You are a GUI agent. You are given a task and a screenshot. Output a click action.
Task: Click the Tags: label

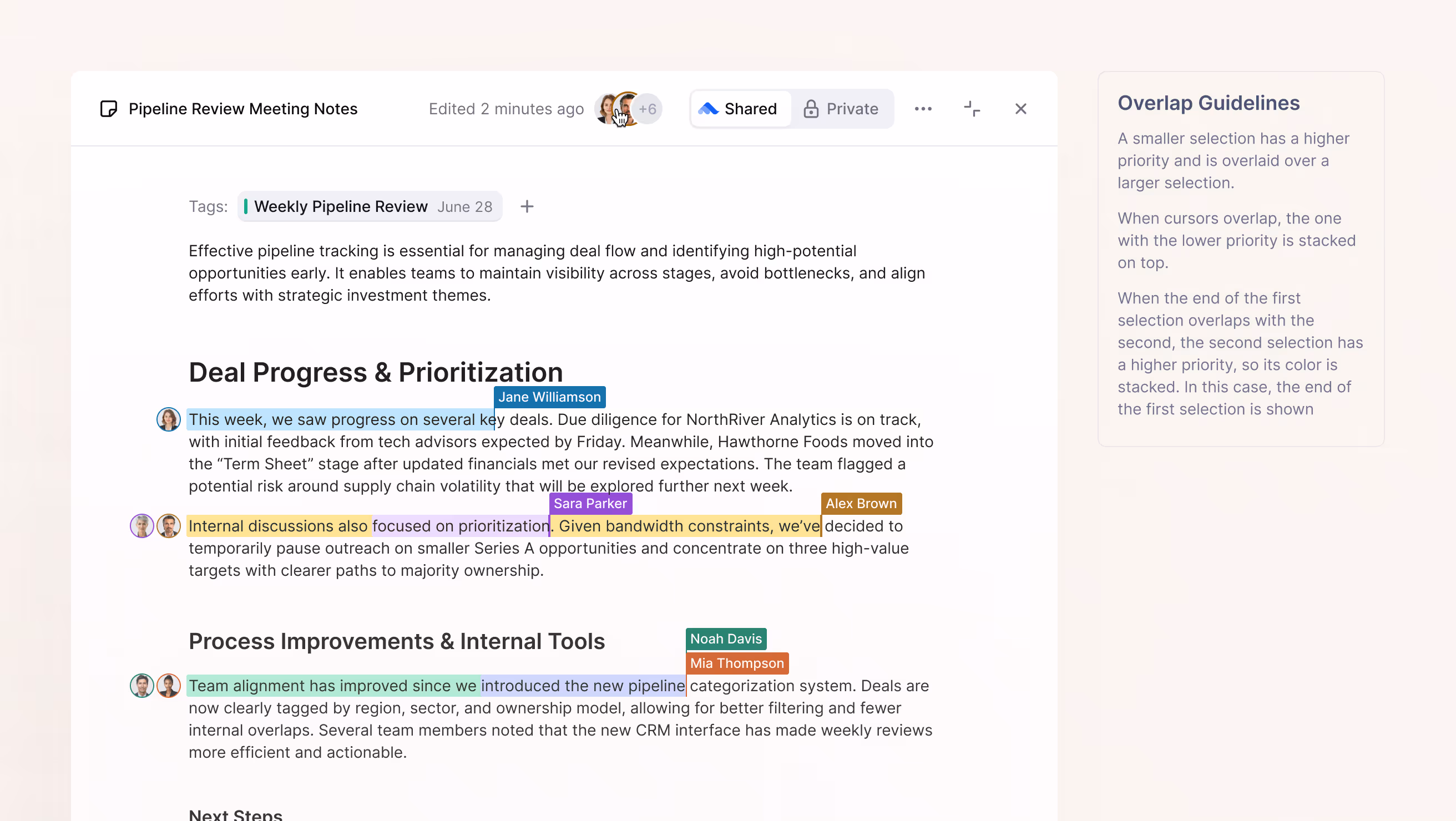[208, 206]
